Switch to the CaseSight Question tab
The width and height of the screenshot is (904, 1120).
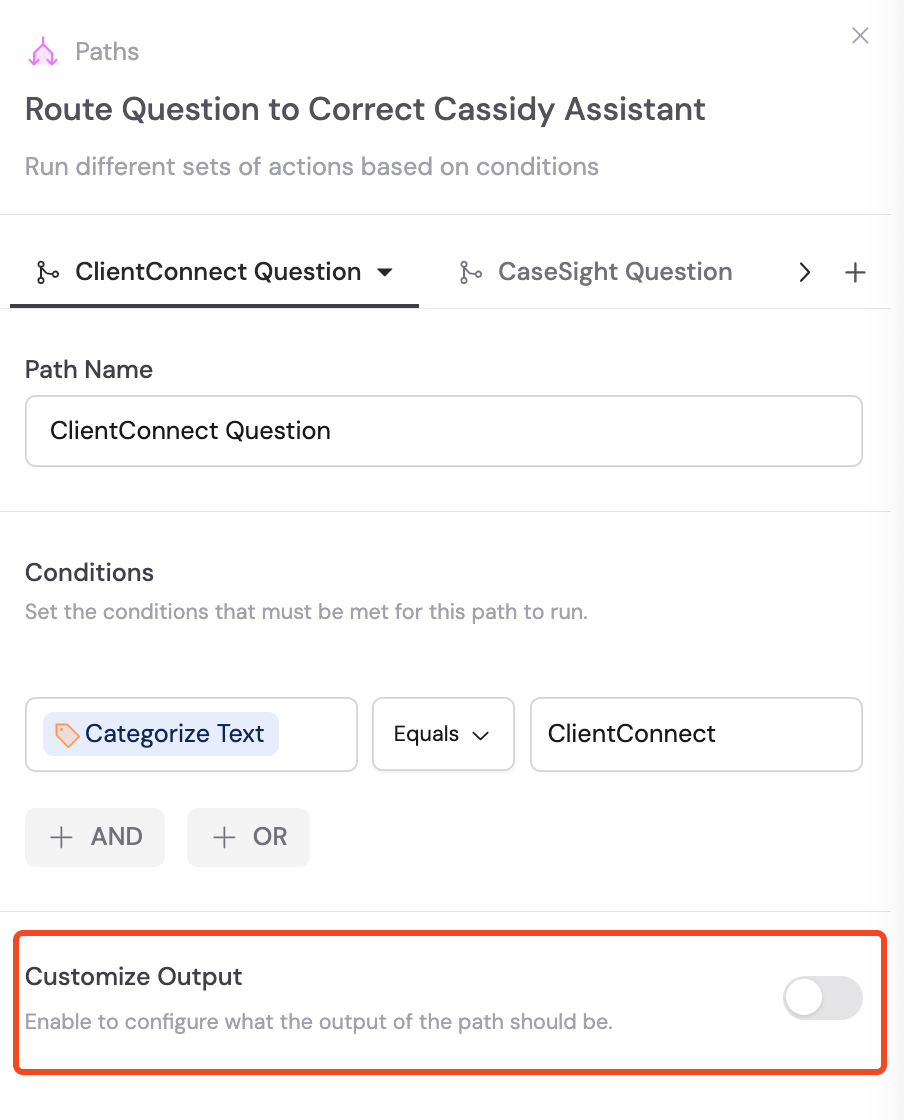(614, 271)
